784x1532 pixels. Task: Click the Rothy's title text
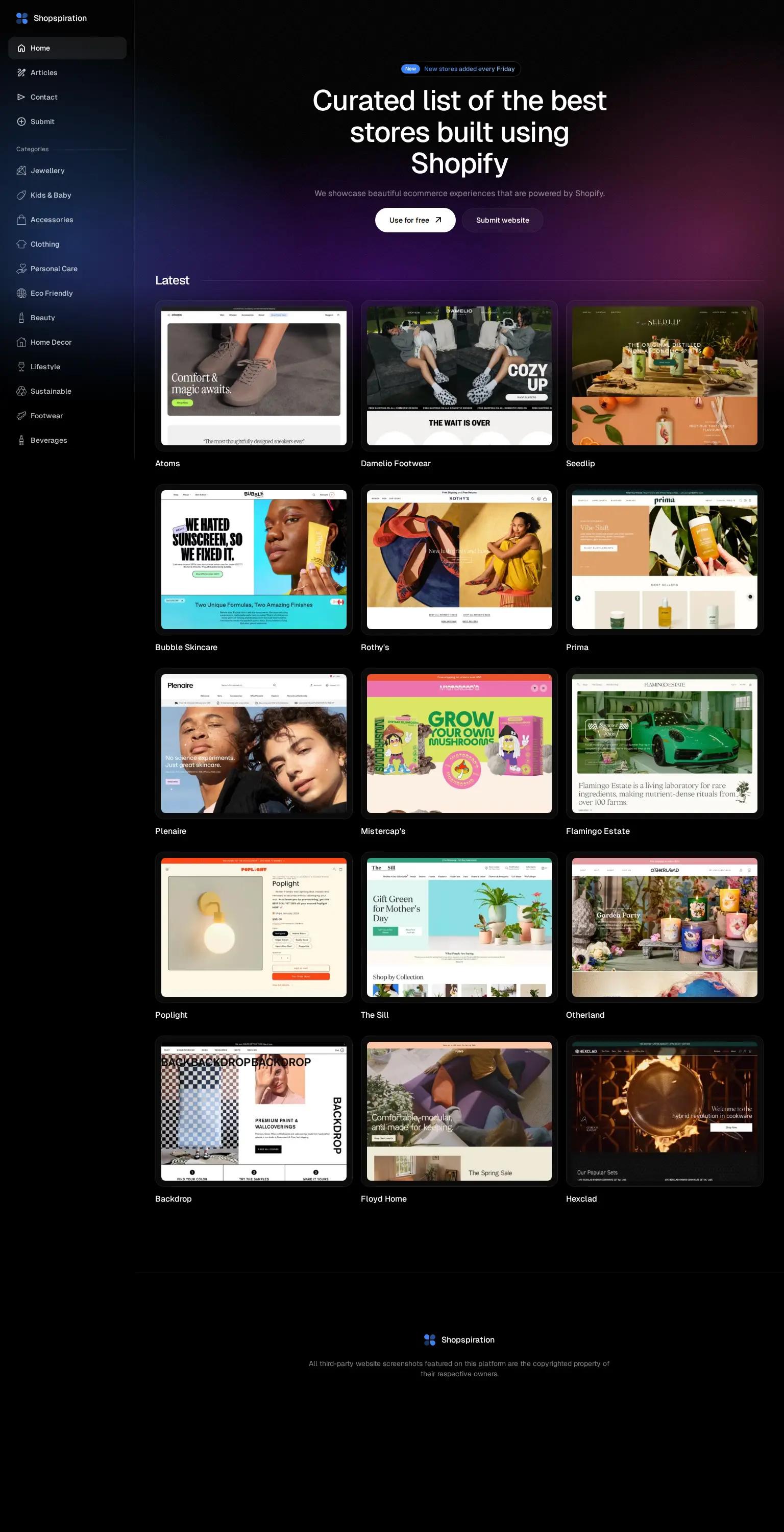[375, 647]
